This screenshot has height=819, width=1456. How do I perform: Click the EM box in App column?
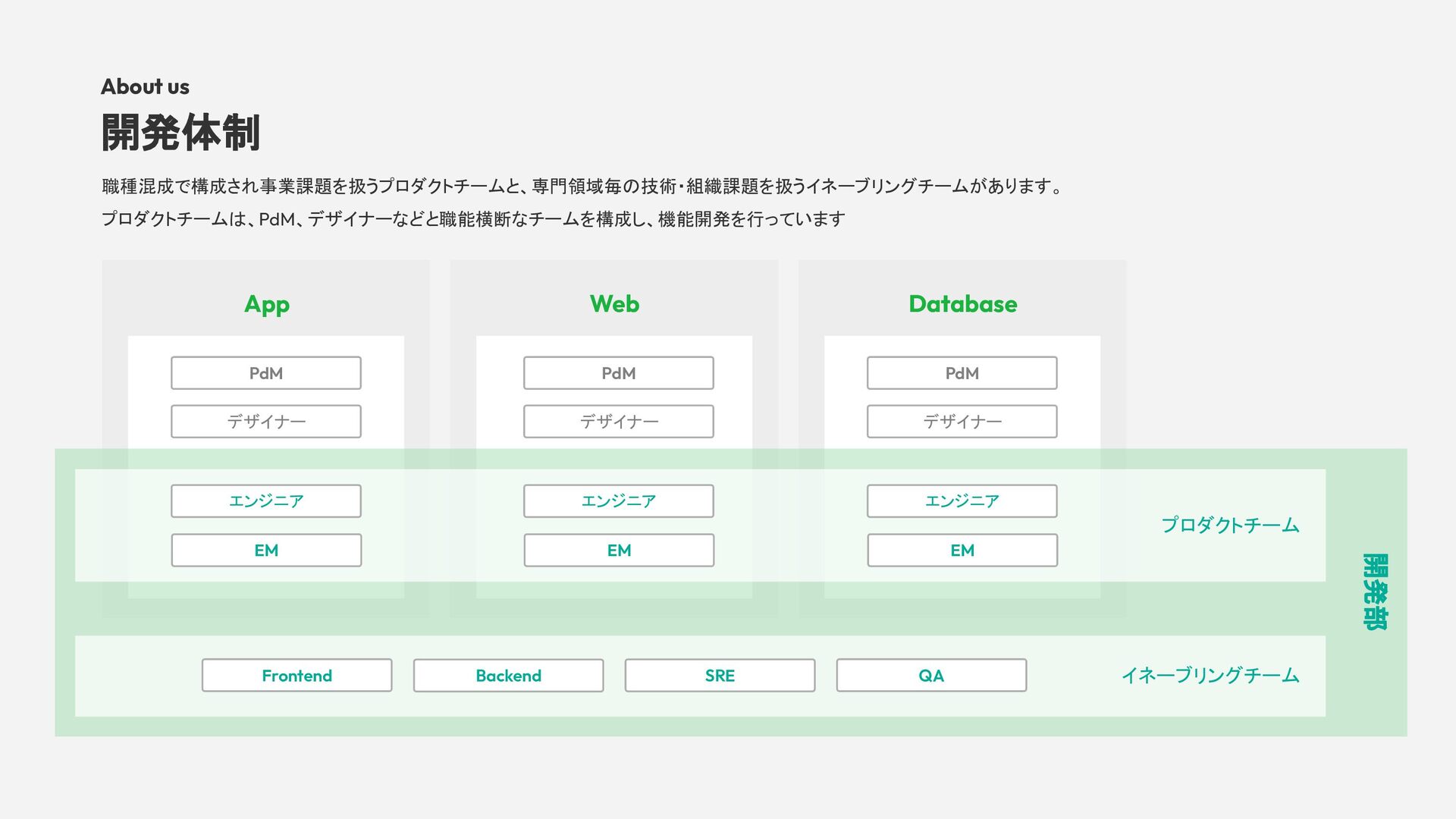(x=265, y=551)
